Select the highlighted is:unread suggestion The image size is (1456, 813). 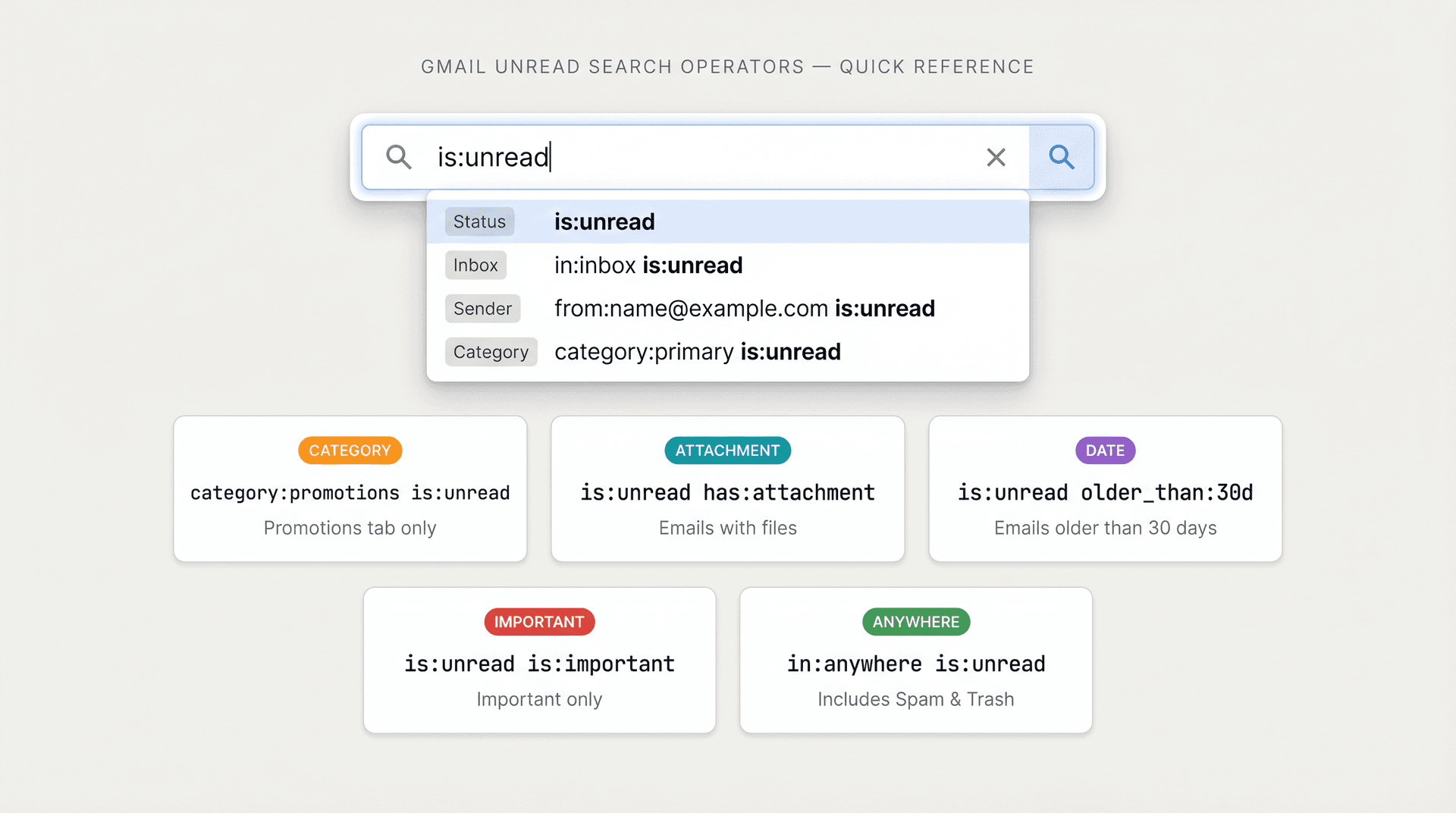604,221
